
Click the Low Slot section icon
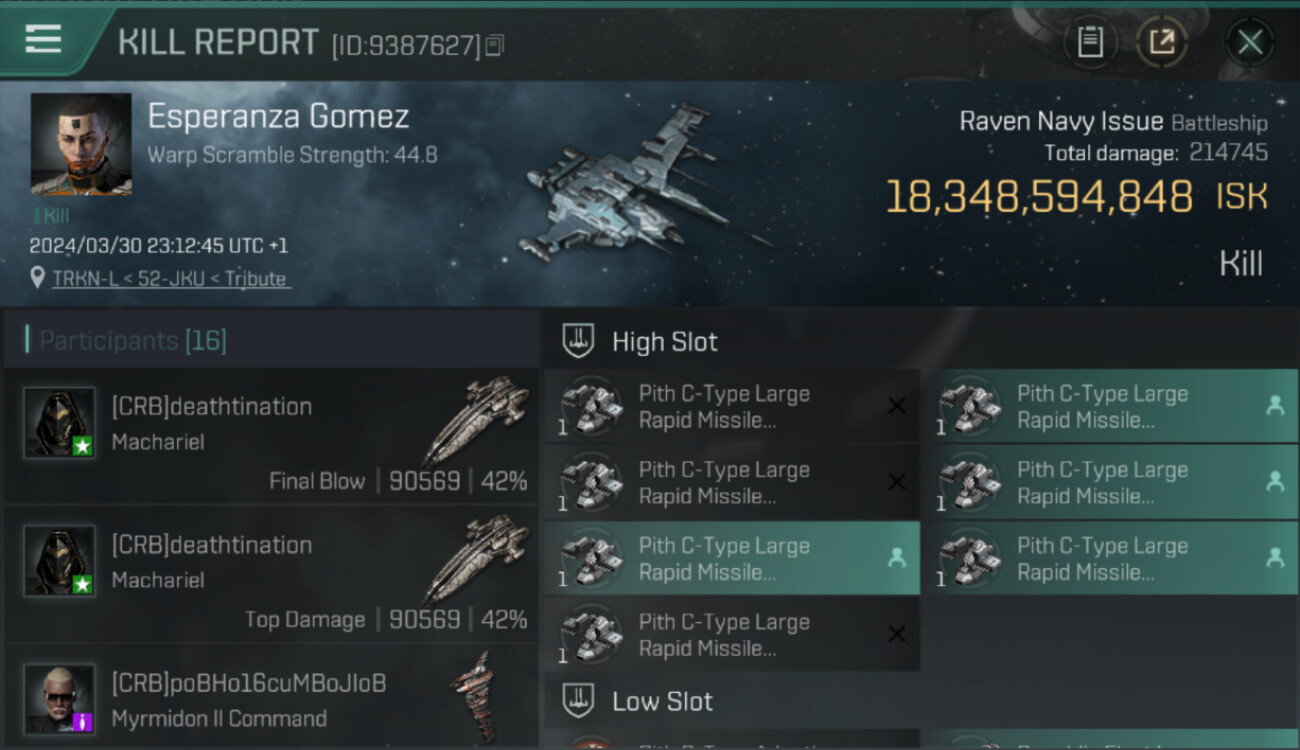[x=579, y=701]
